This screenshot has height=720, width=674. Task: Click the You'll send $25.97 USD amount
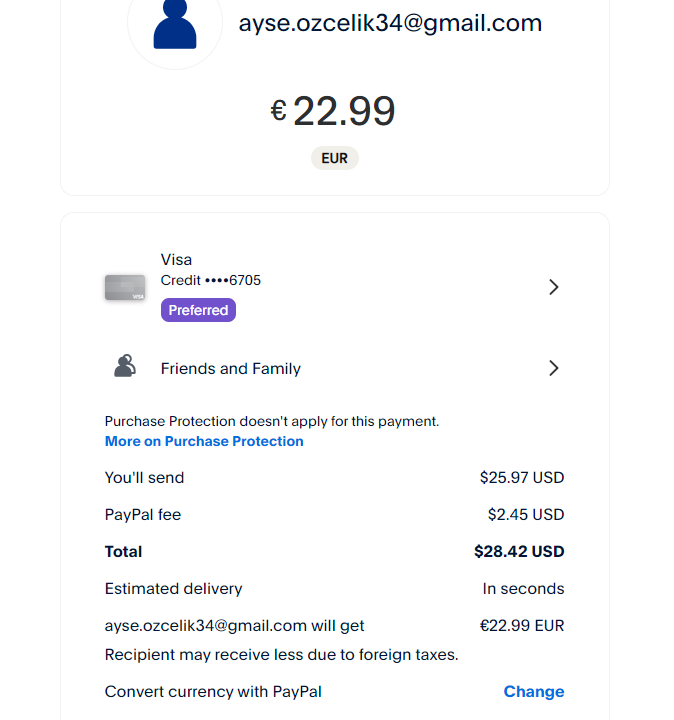coord(522,478)
